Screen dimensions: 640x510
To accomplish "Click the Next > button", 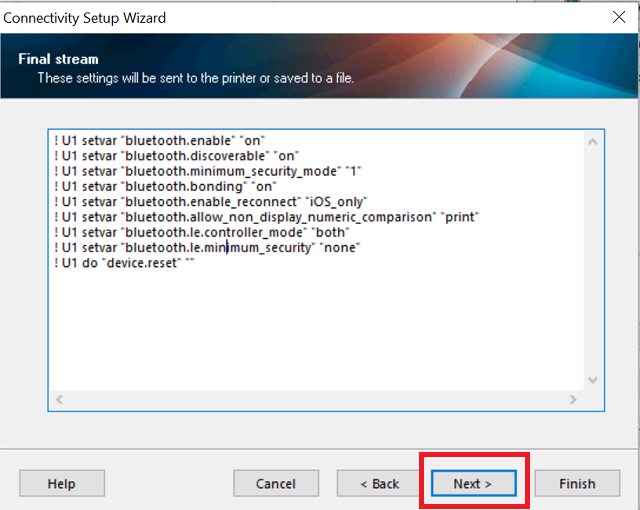I will (x=473, y=484).
